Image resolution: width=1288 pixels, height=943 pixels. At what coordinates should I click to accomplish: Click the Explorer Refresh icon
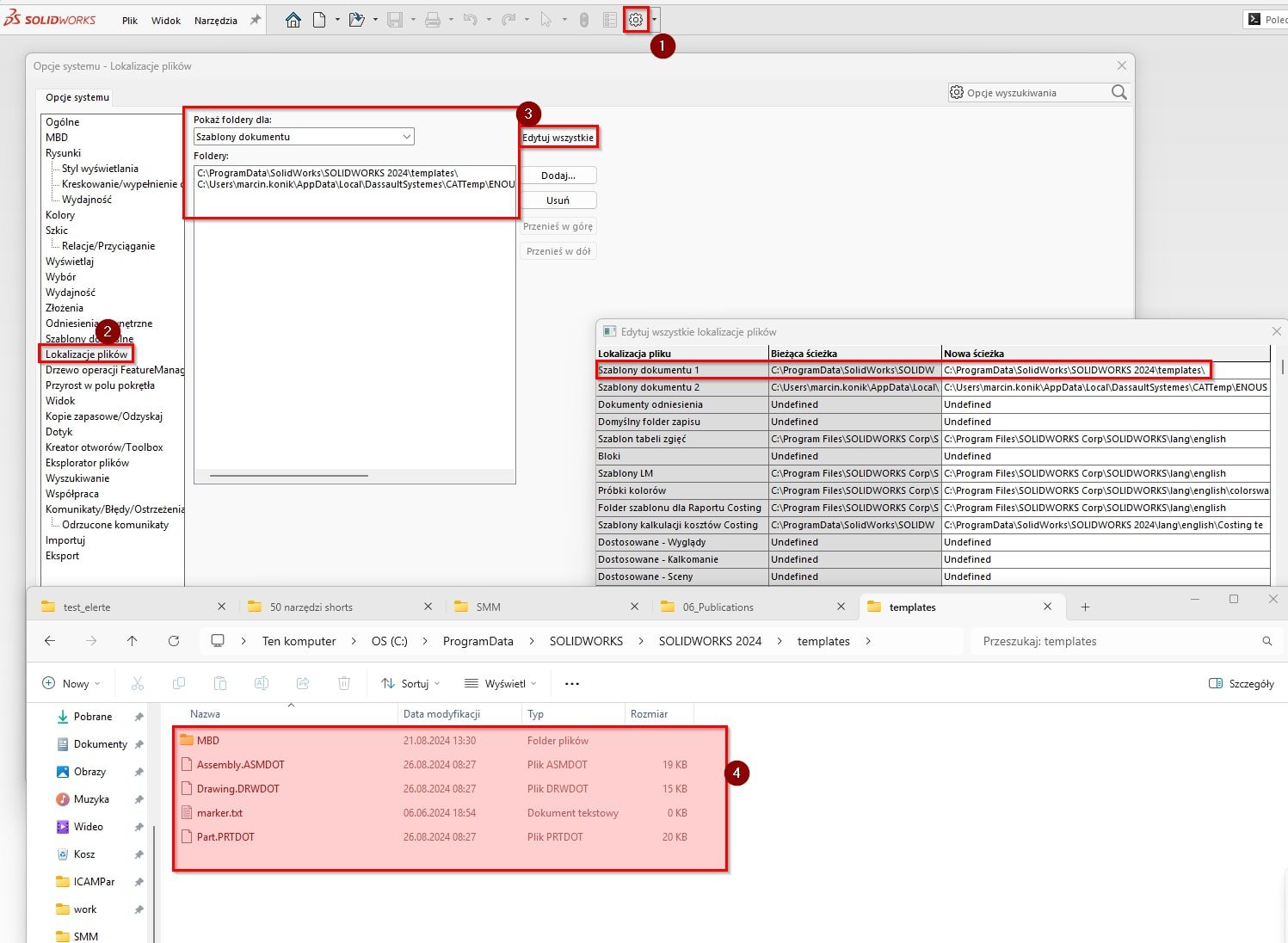(174, 641)
